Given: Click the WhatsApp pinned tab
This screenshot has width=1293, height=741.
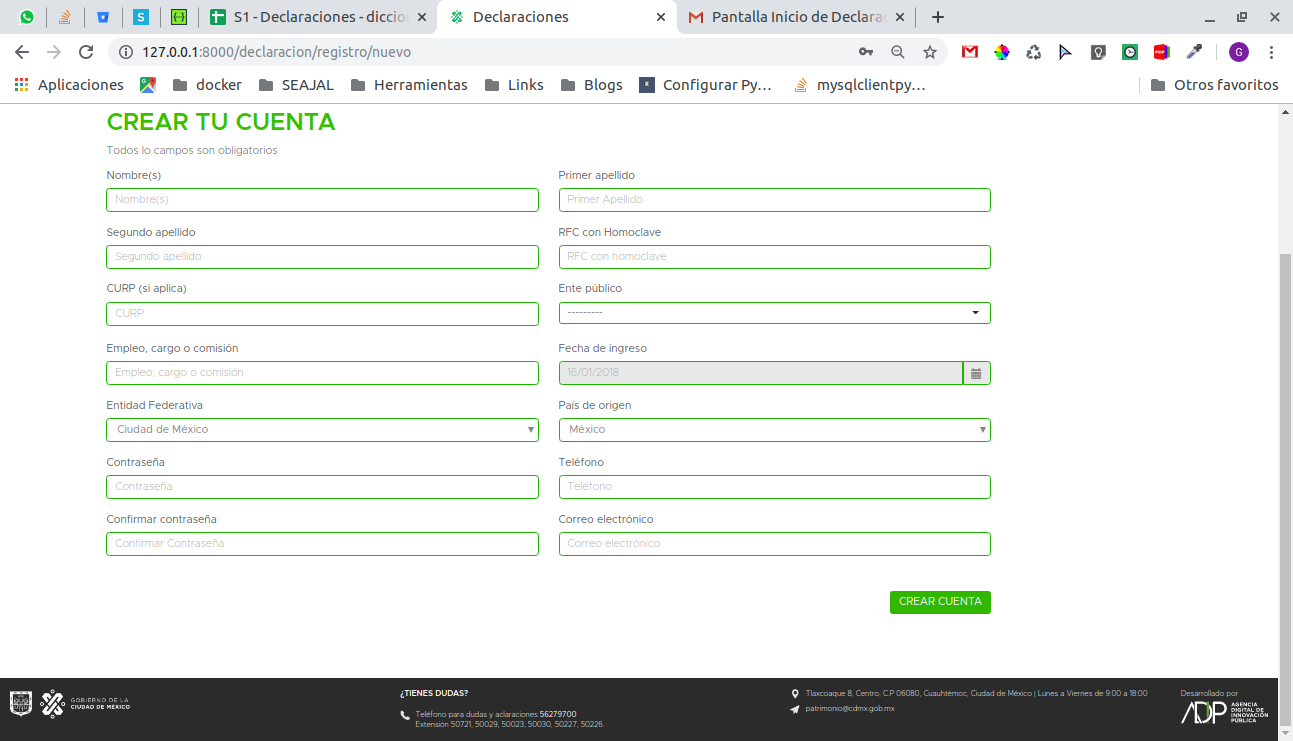Looking at the screenshot, I should point(27,17).
